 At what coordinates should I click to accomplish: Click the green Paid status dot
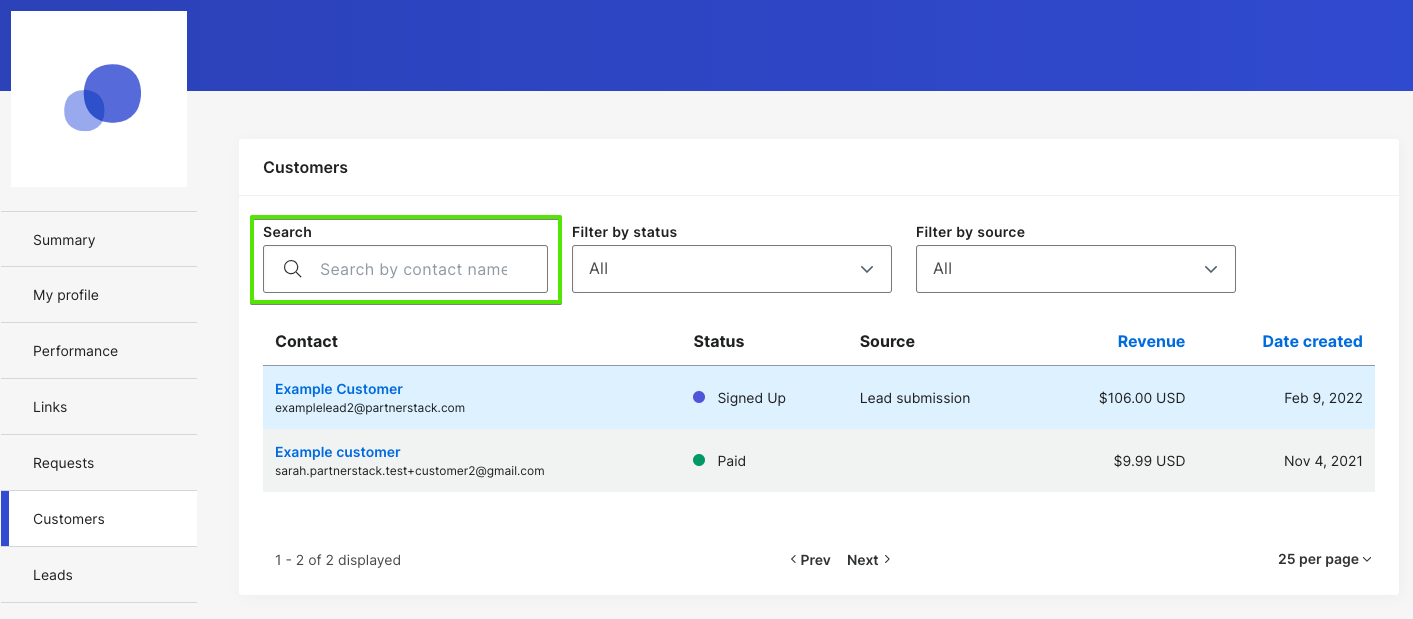(699, 460)
